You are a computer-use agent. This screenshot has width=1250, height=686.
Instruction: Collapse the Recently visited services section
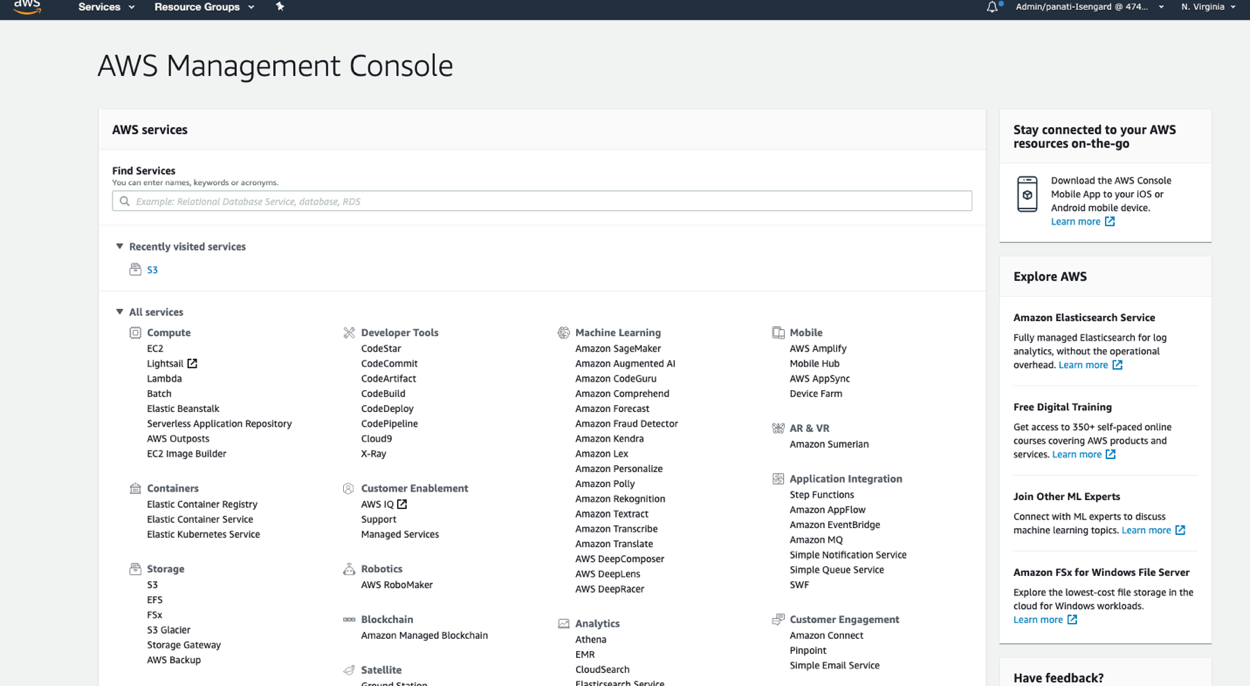coord(120,246)
